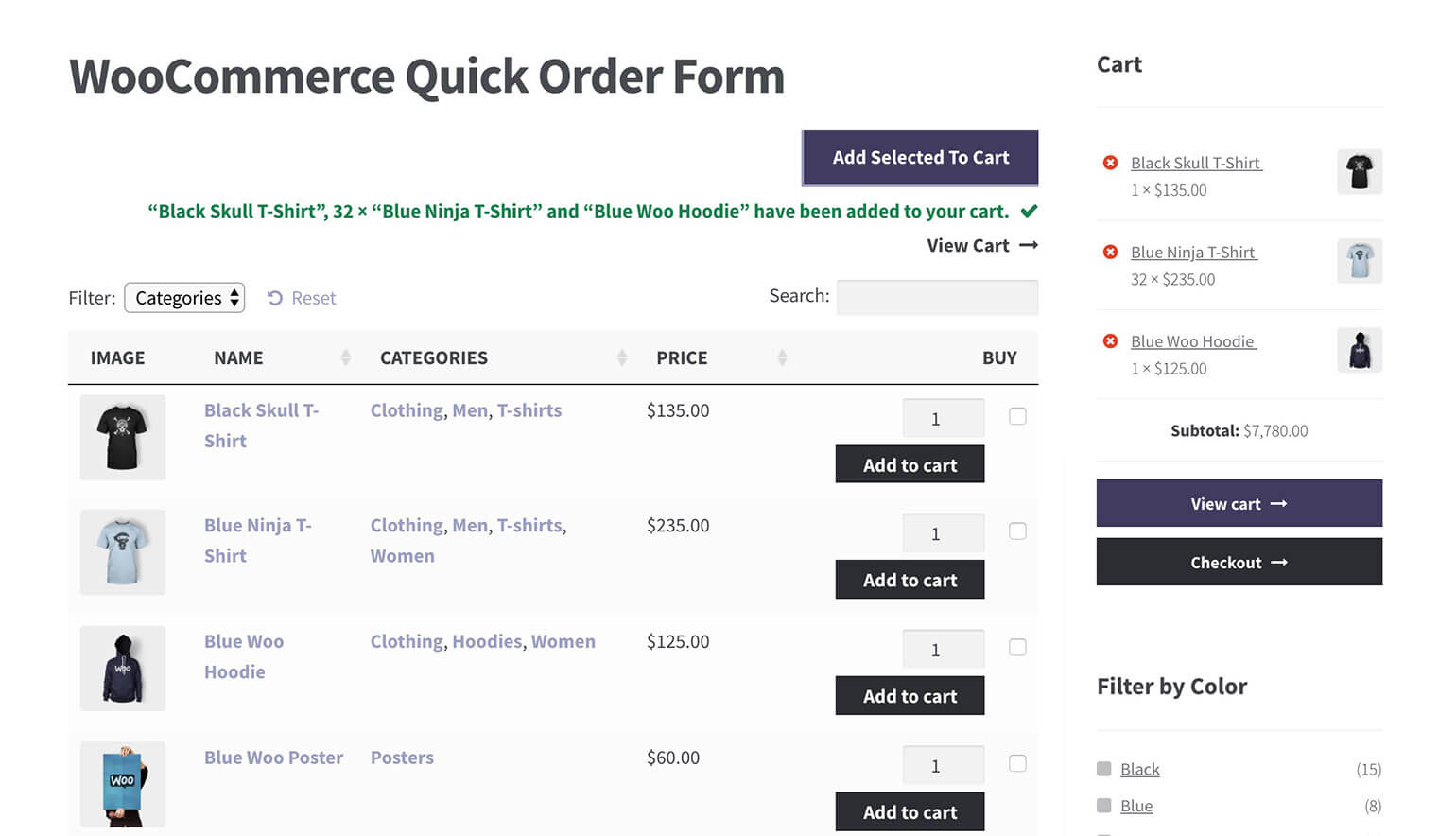Image resolution: width=1456 pixels, height=836 pixels.
Task: Click the Reset filter icon
Action: point(275,298)
